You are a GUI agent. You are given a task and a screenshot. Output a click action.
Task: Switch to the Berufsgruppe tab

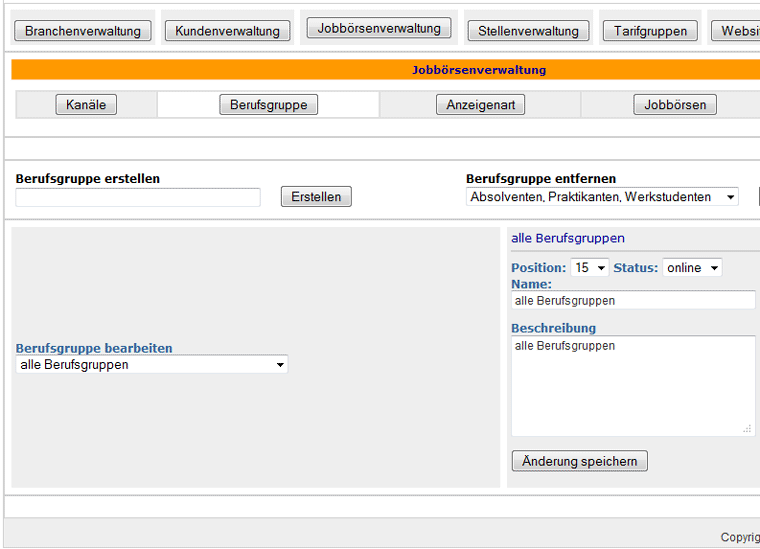pos(268,105)
